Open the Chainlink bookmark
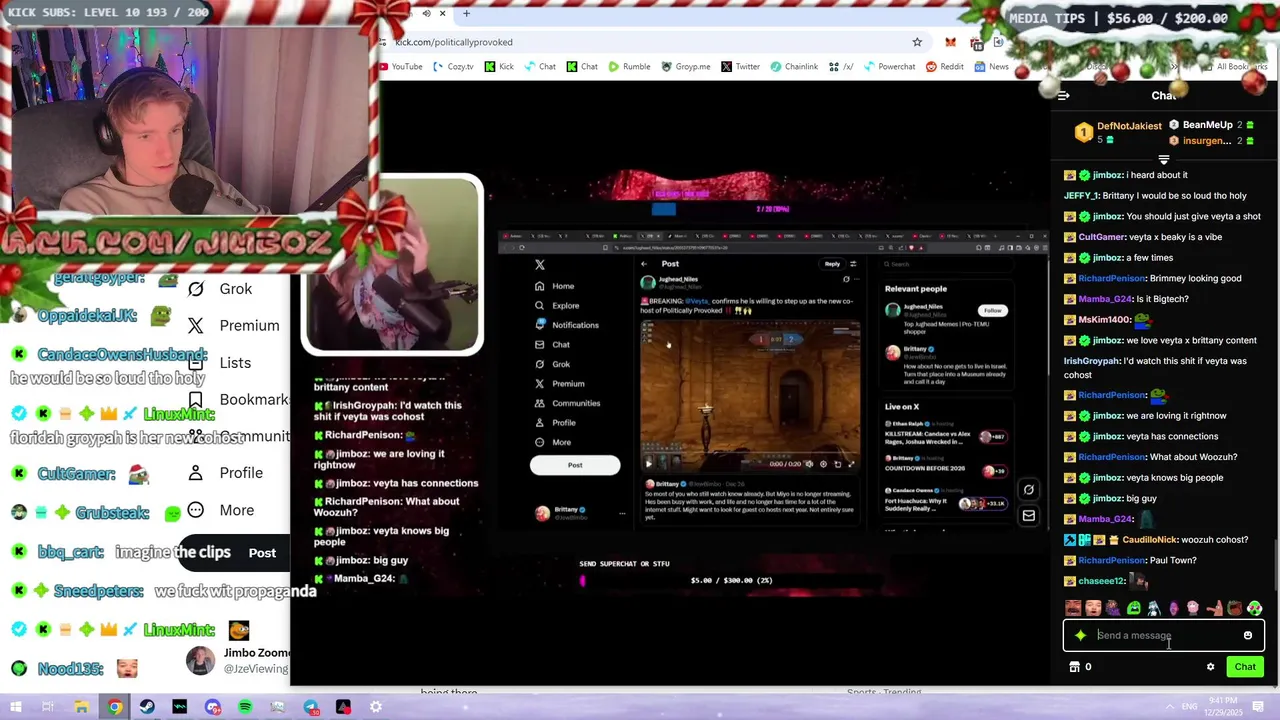The width and height of the screenshot is (1280, 720). point(794,67)
